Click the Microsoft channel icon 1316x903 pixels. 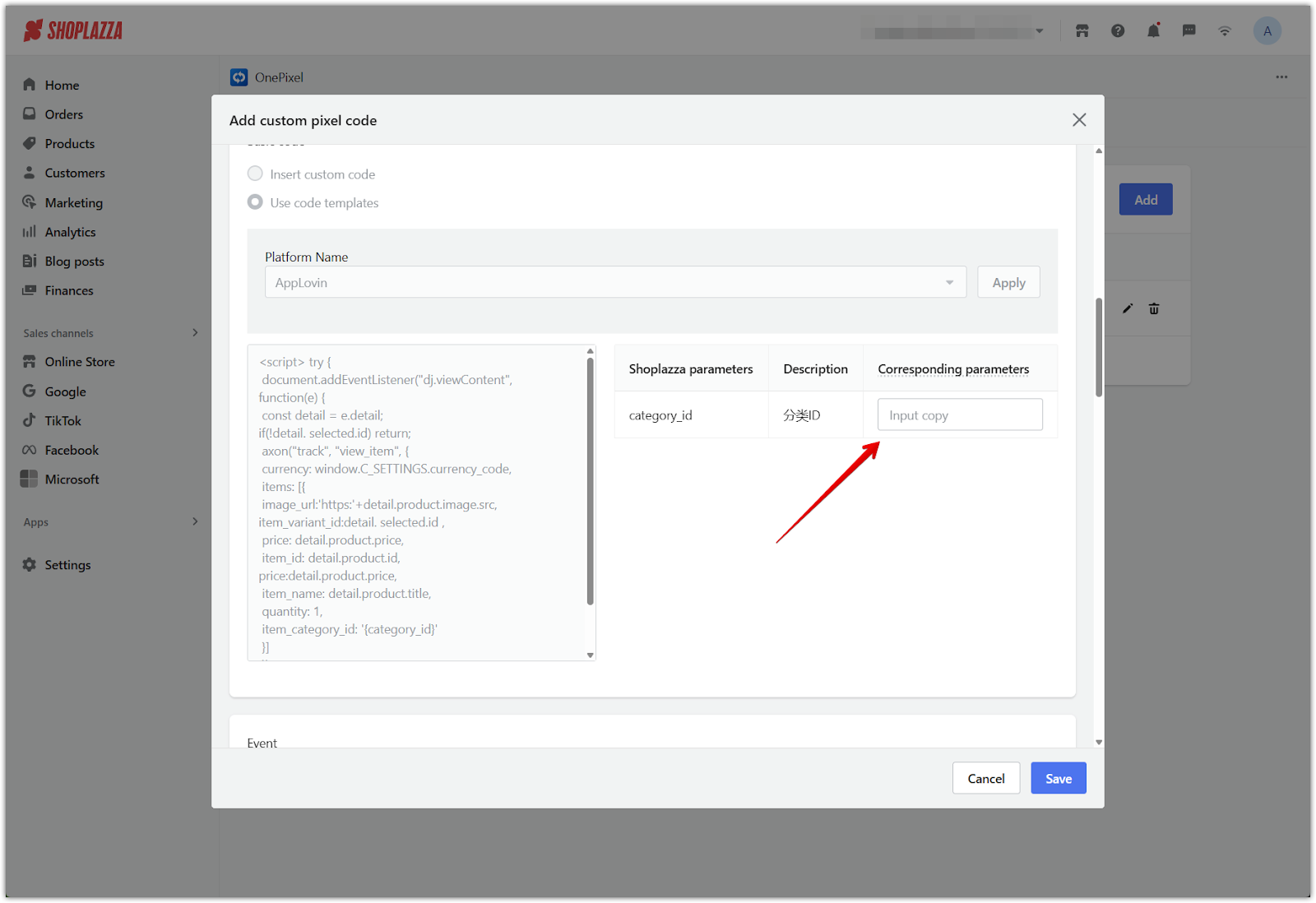(30, 479)
